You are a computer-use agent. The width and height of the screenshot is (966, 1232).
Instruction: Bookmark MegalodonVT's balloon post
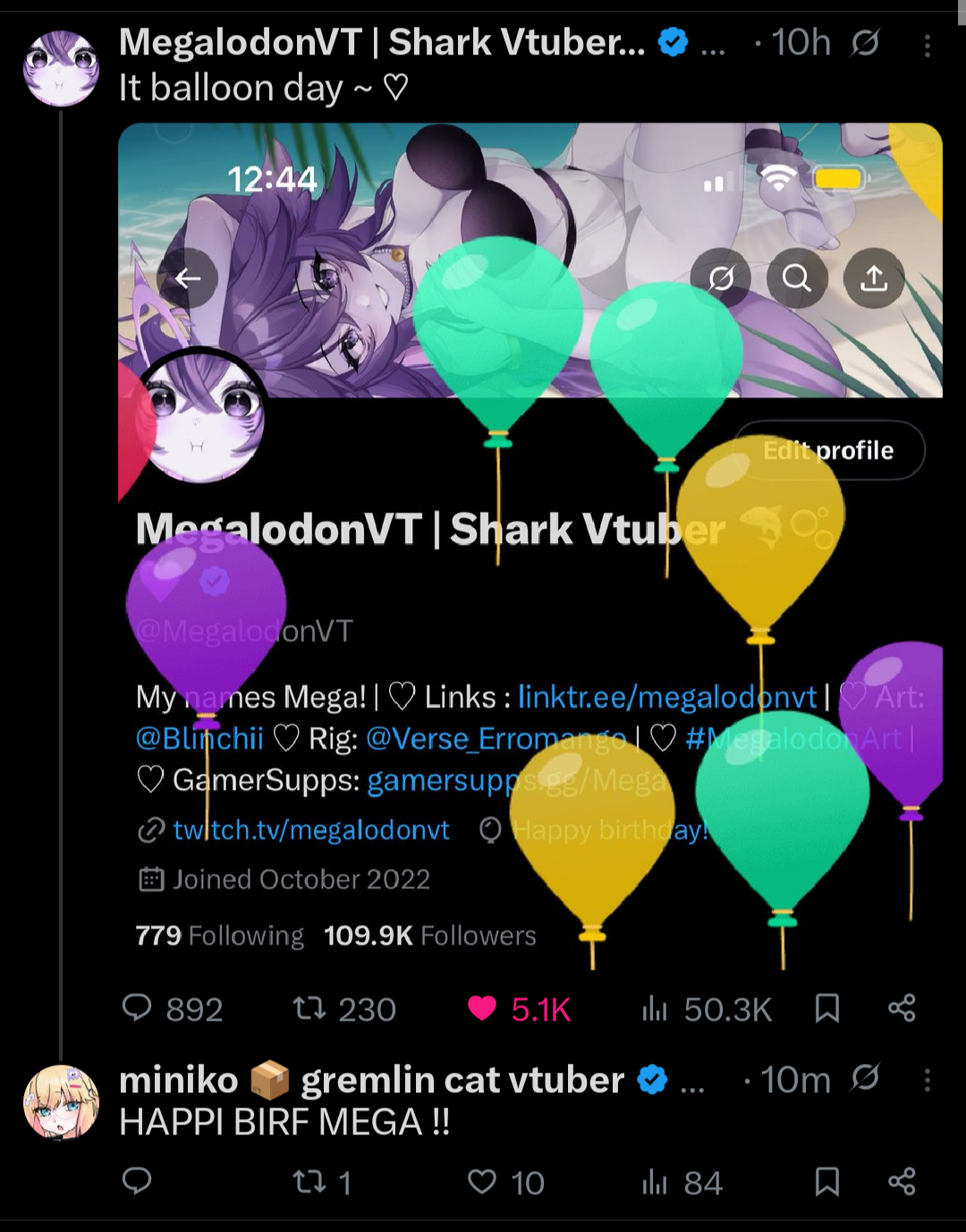pyautogui.click(x=827, y=1008)
